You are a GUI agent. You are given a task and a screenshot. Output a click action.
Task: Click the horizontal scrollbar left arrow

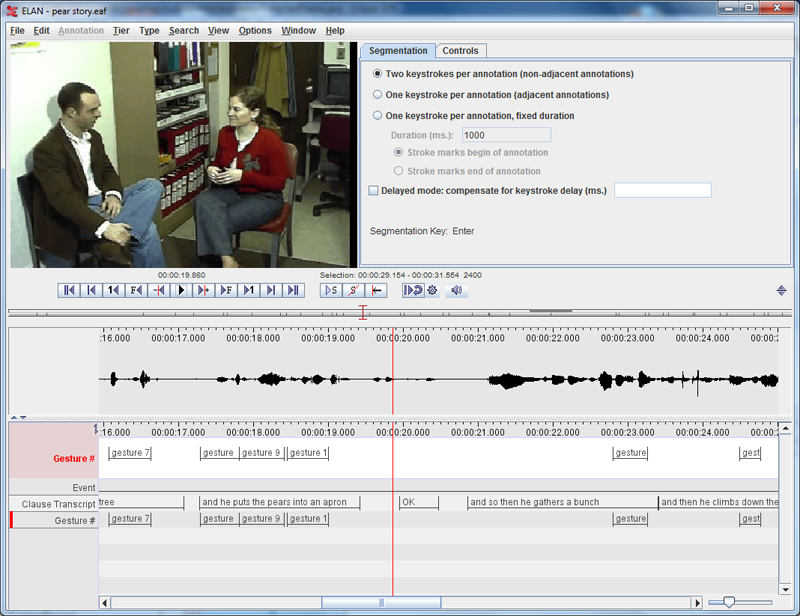[105, 603]
